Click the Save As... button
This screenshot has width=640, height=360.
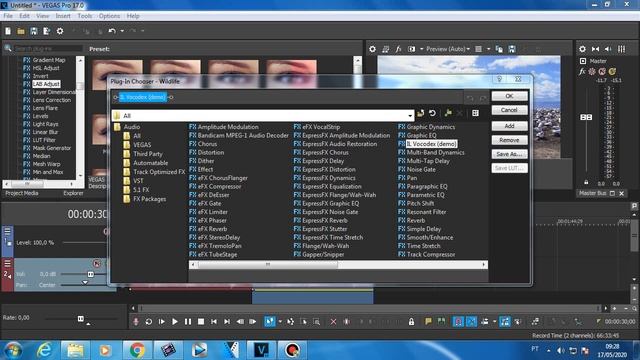(509, 154)
